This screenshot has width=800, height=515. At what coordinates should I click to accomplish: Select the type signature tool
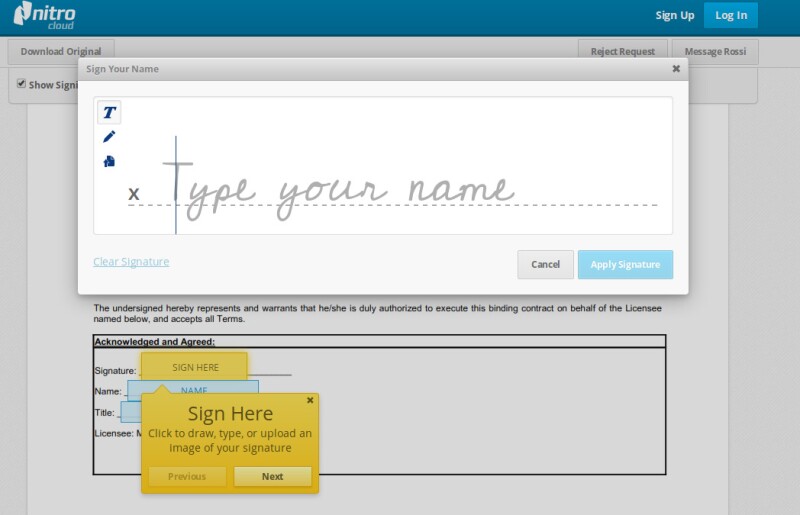click(x=109, y=112)
